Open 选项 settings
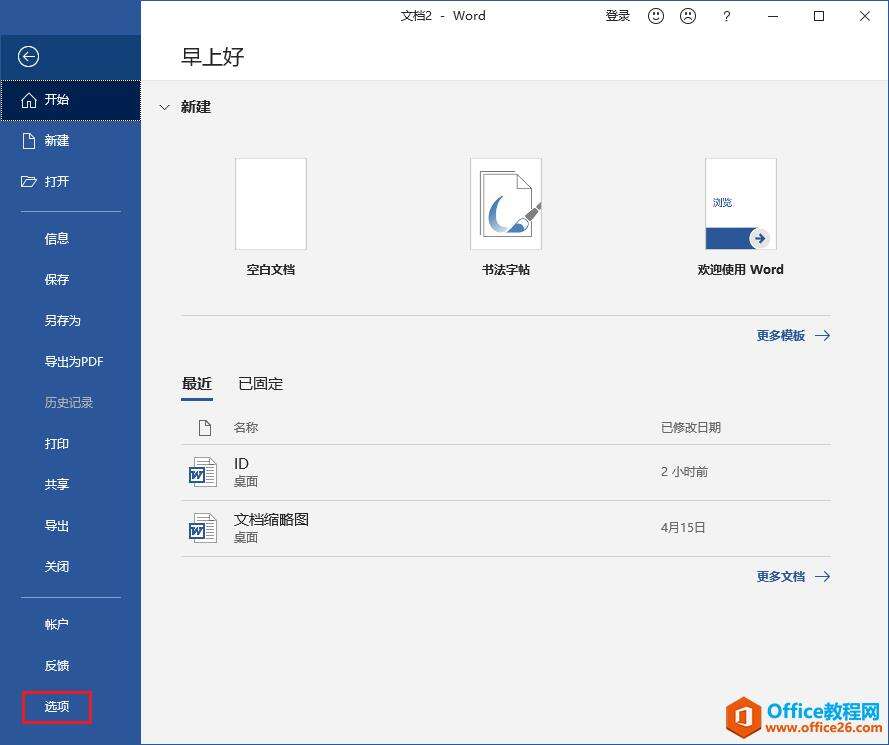This screenshot has width=889, height=745. tap(57, 706)
